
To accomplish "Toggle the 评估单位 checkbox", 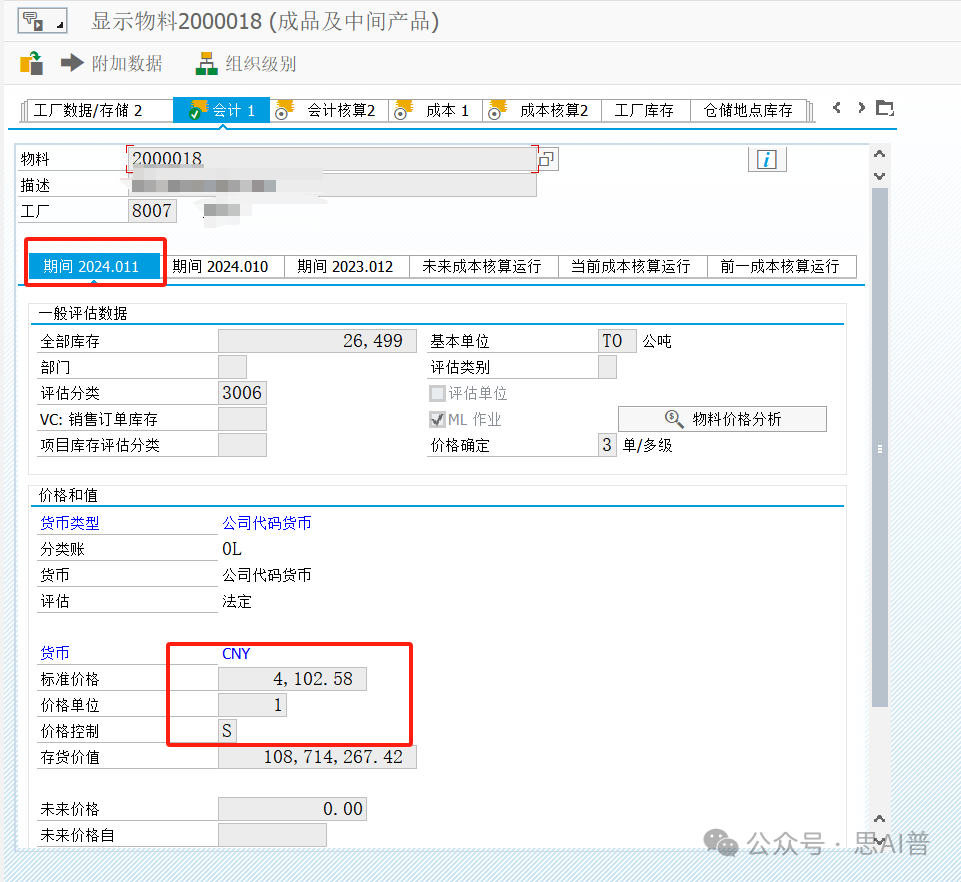I will (x=437, y=394).
